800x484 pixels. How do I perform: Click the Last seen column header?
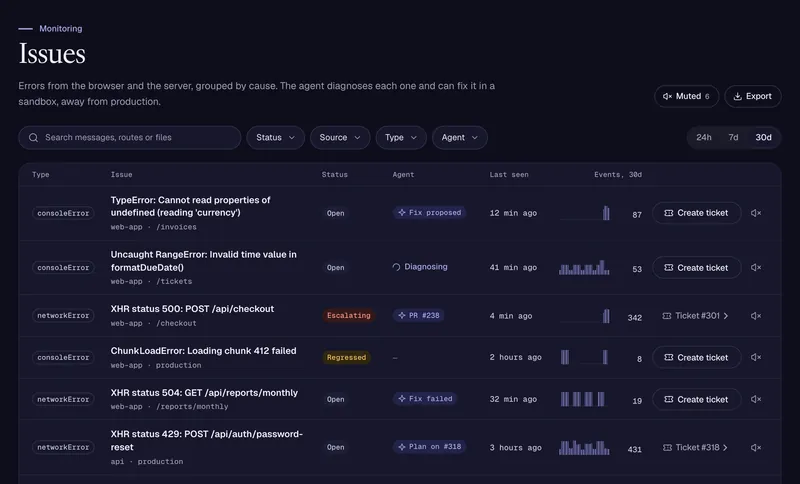[509, 174]
